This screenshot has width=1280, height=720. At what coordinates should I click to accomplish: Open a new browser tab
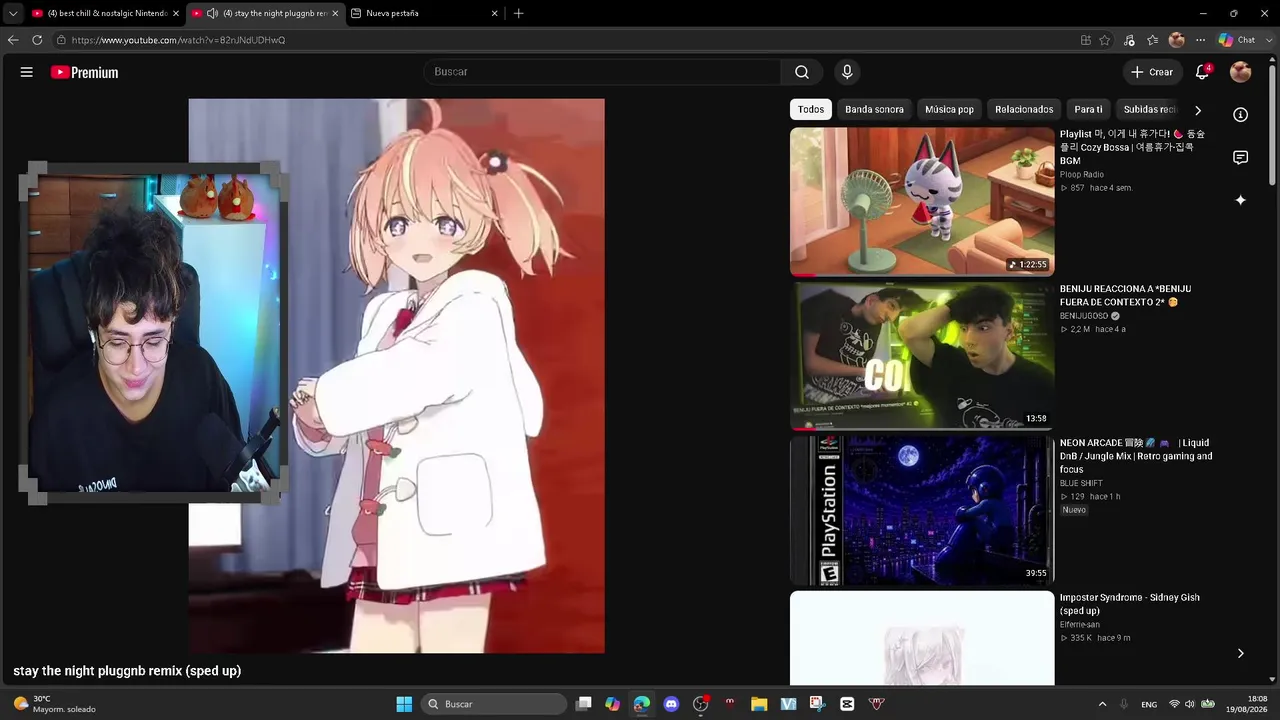pos(518,13)
